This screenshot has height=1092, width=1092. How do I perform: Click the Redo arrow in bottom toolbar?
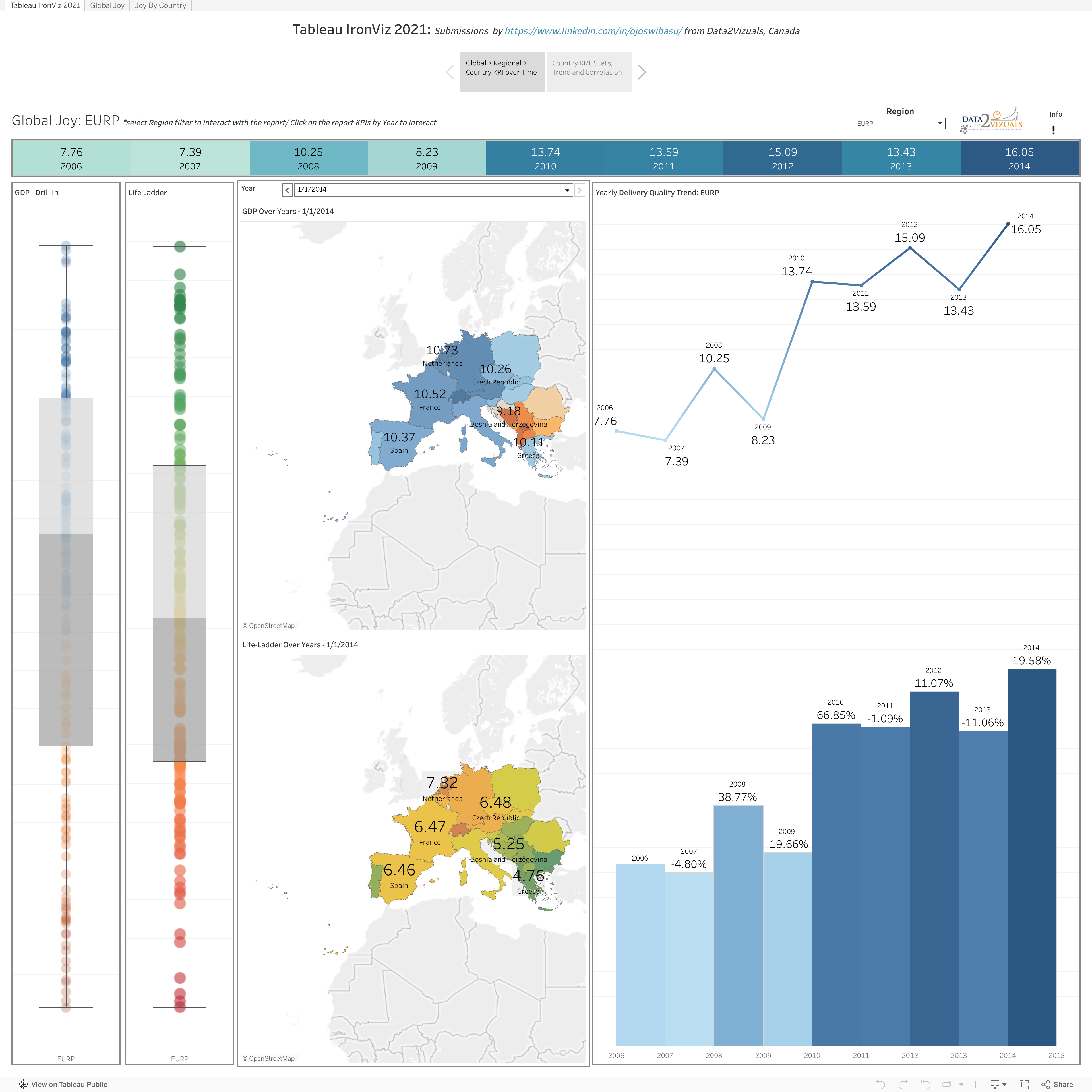[904, 1084]
